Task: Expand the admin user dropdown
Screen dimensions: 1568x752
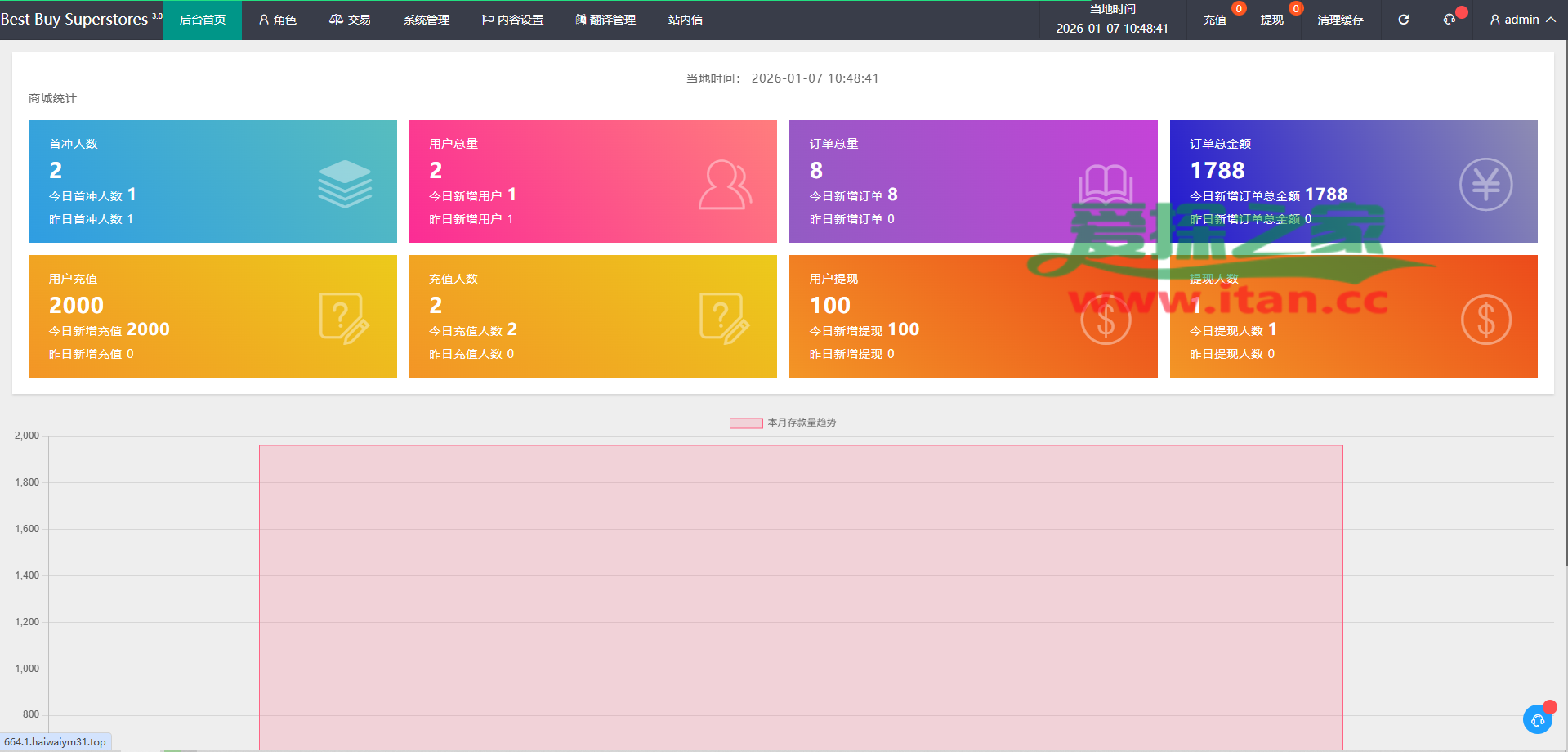Action: click(1522, 20)
